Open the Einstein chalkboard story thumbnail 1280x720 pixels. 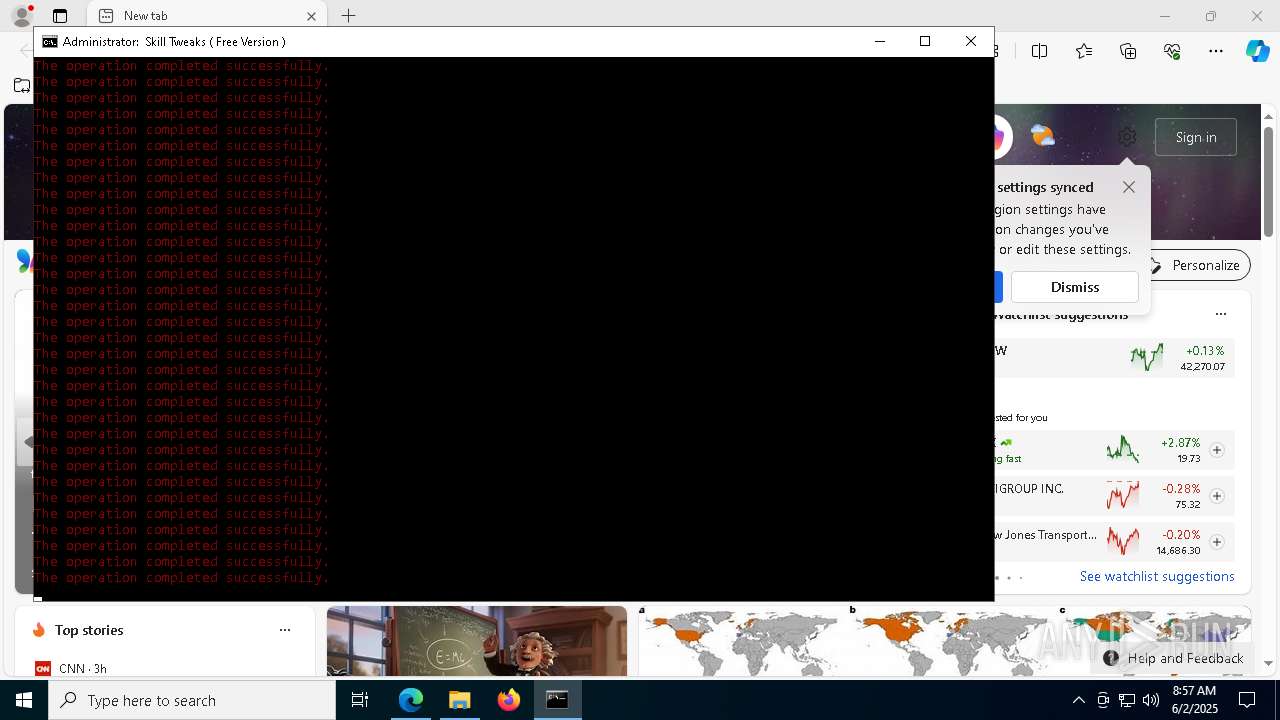coord(477,641)
